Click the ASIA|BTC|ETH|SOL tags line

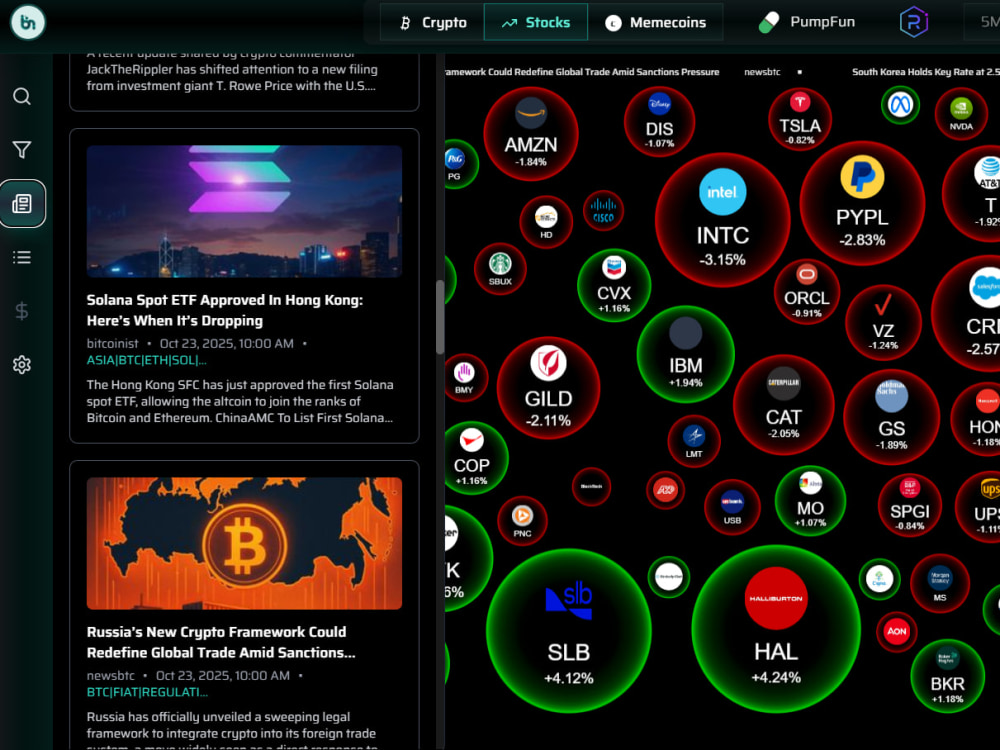pyautogui.click(x=147, y=360)
